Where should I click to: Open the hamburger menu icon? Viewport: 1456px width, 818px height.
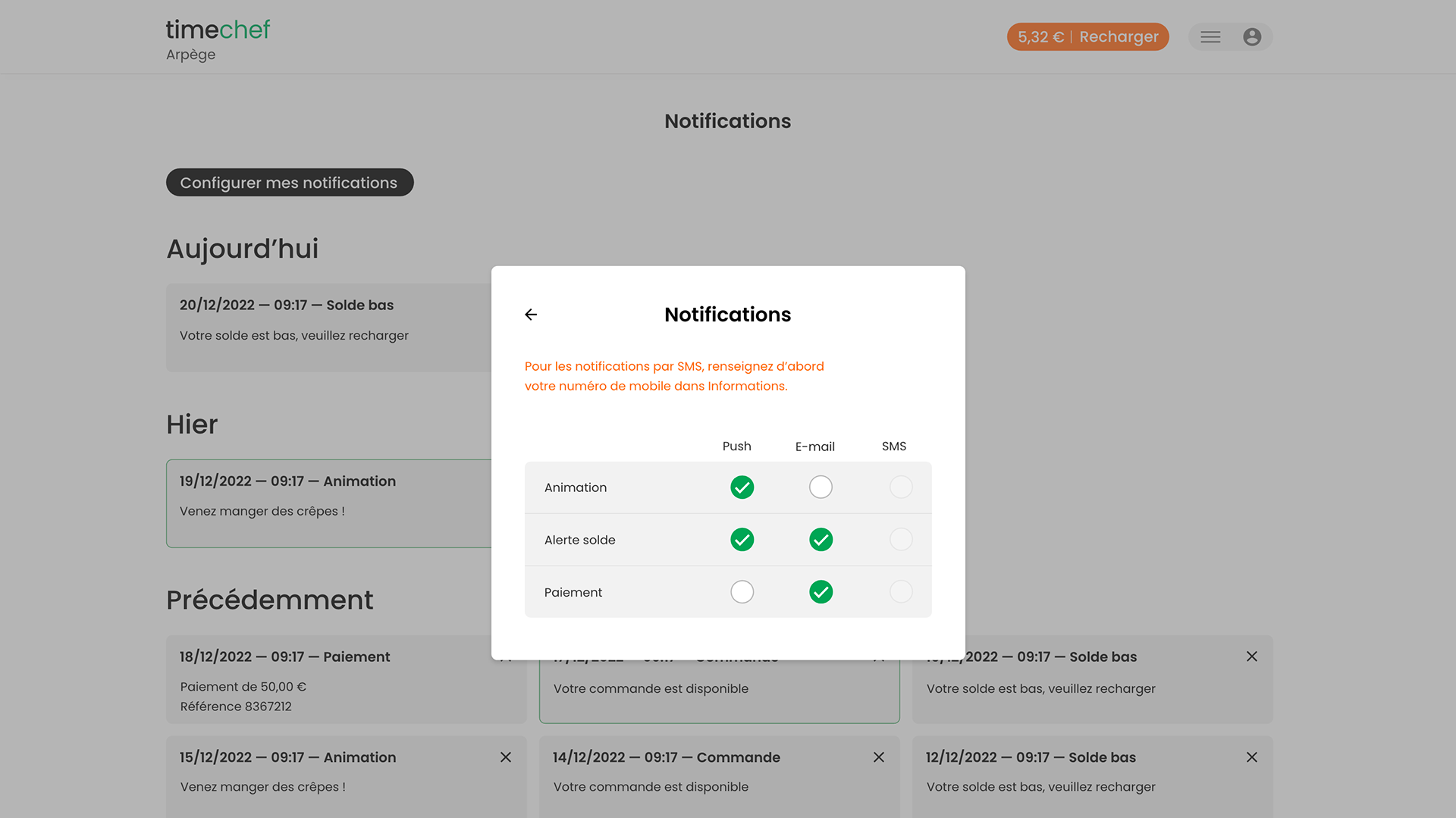(x=1210, y=37)
